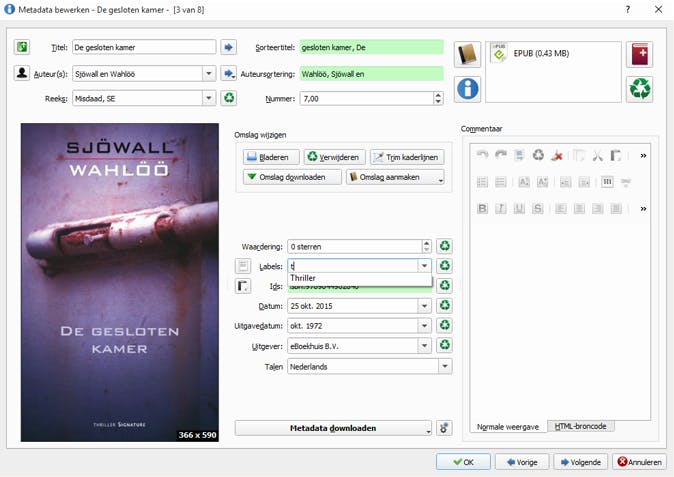
Task: Add a new format with the red book icon
Action: (640, 54)
